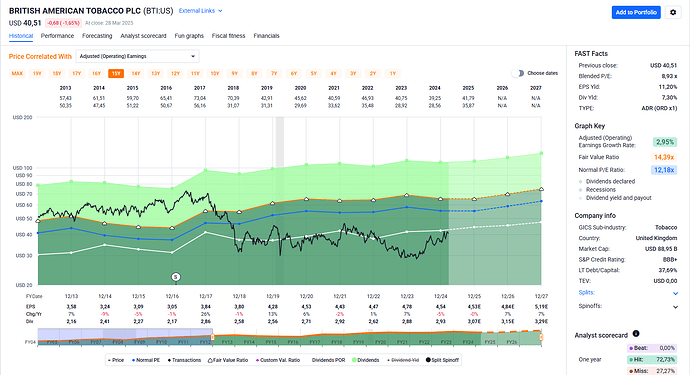This screenshot has height=375, width=690.
Task: Select the 2Y time range
Action: pos(373,74)
